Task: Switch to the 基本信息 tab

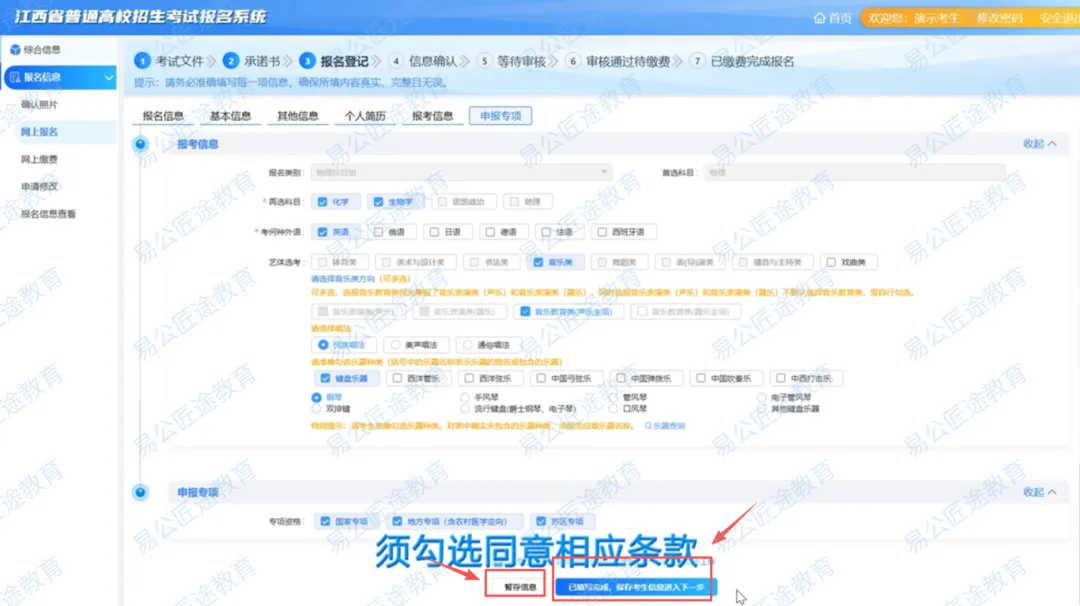Action: point(230,116)
